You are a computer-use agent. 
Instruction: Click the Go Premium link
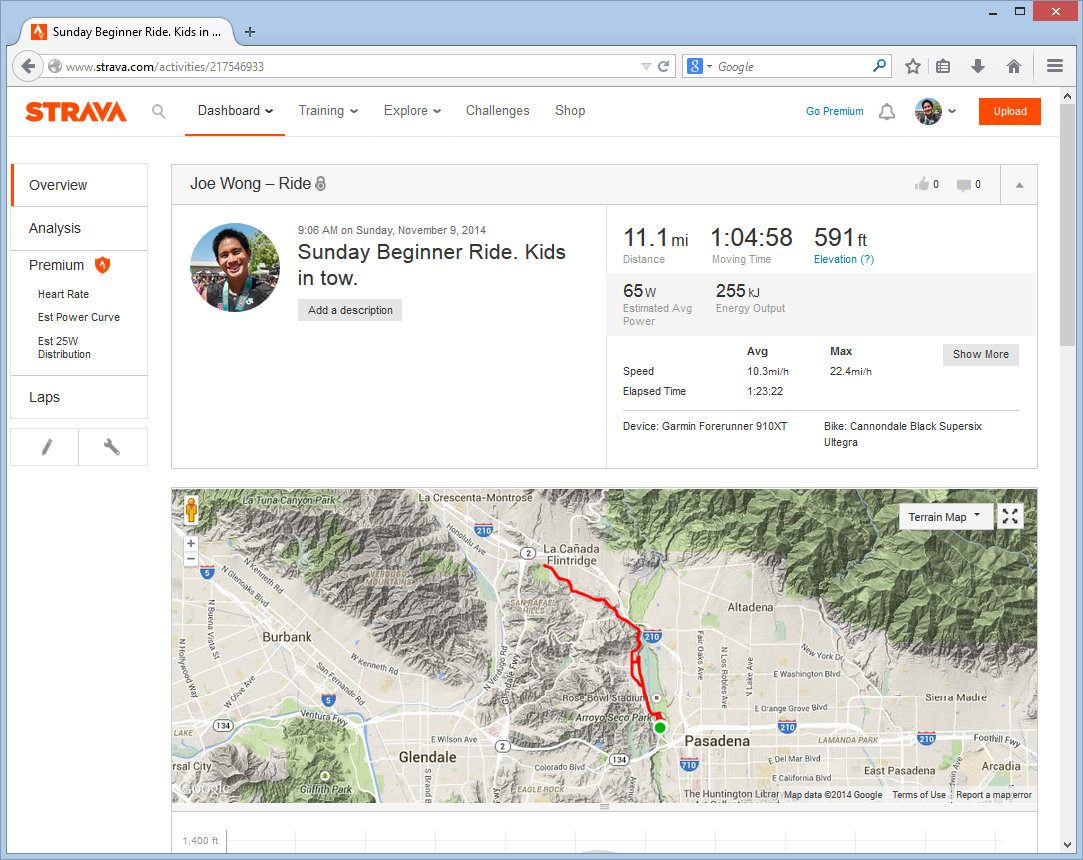834,112
